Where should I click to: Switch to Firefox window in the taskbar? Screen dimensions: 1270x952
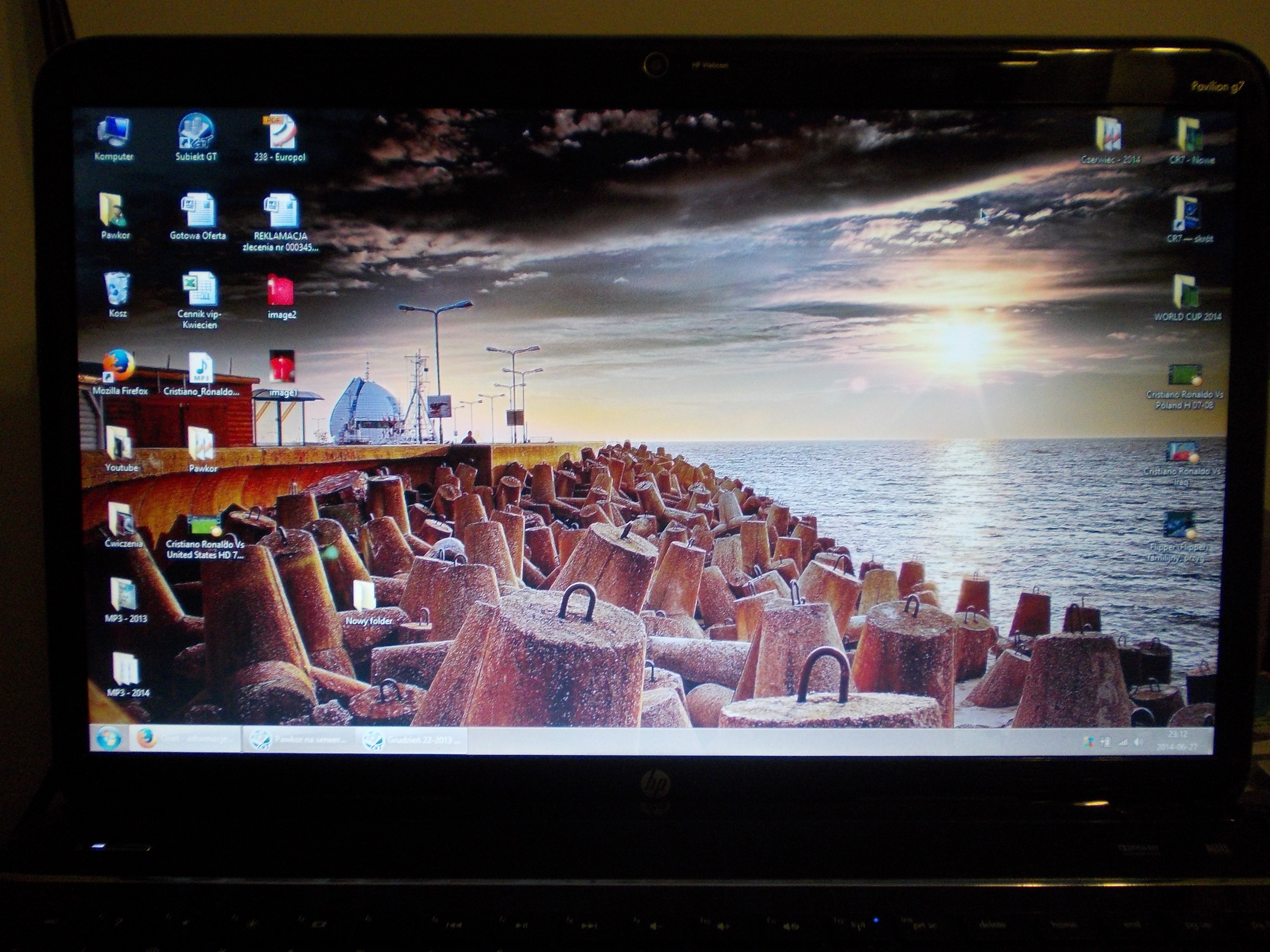(184, 740)
